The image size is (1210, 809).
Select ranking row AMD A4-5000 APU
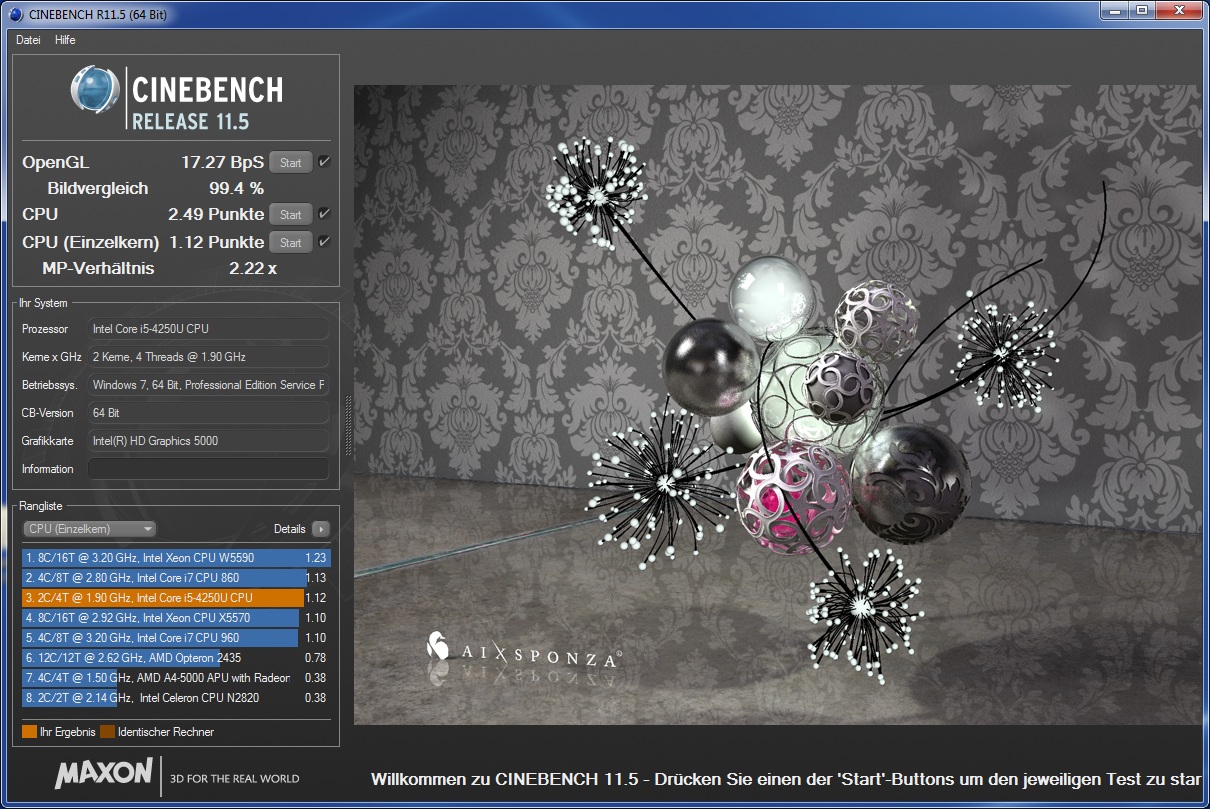click(176, 678)
